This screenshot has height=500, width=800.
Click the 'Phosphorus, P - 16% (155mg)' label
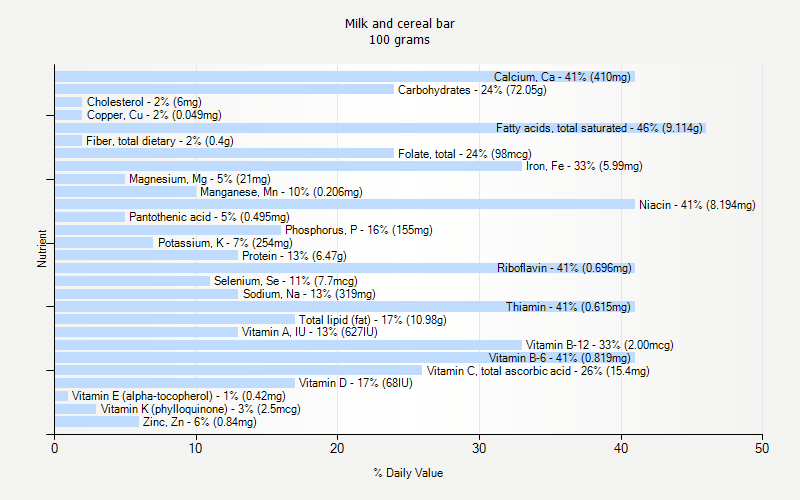pyautogui.click(x=359, y=230)
